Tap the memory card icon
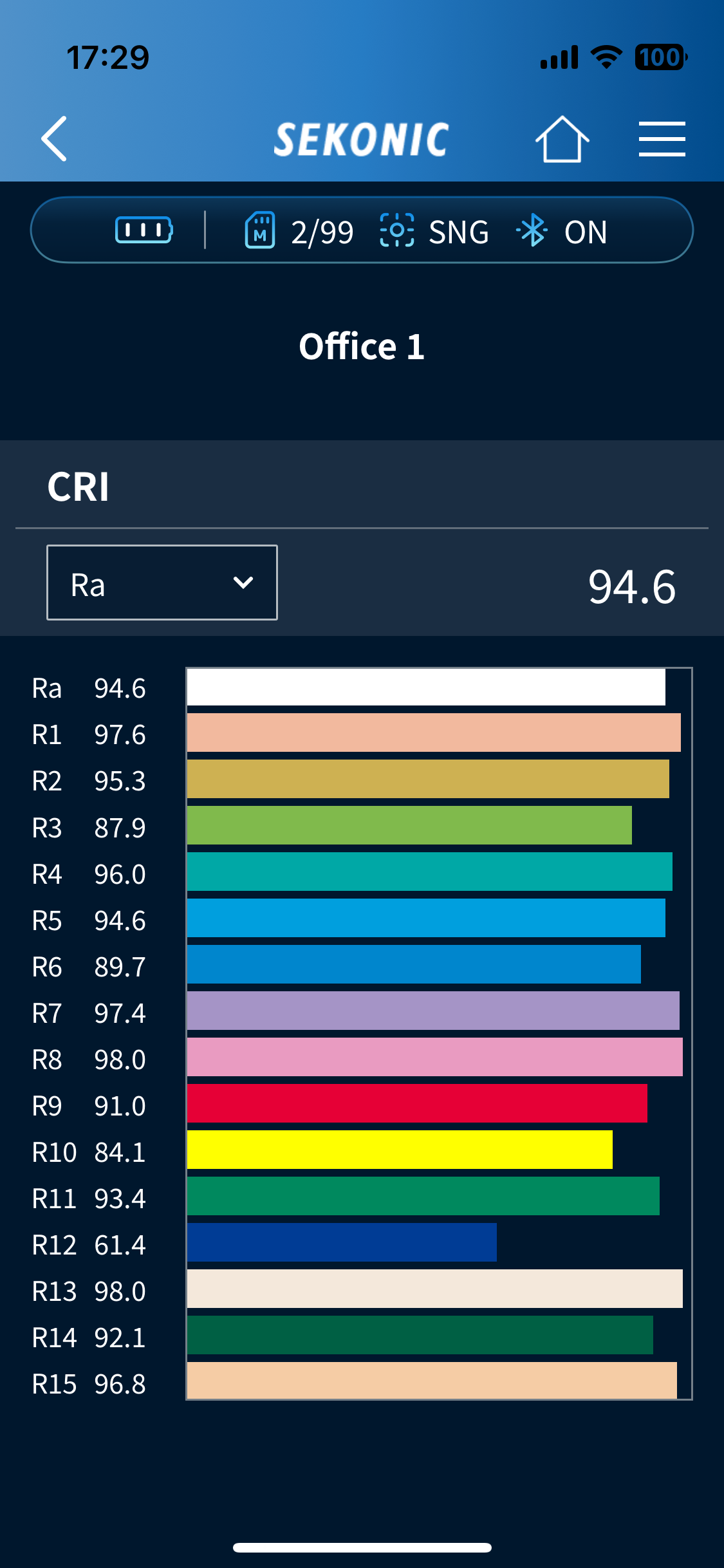Image resolution: width=724 pixels, height=1568 pixels. click(260, 230)
